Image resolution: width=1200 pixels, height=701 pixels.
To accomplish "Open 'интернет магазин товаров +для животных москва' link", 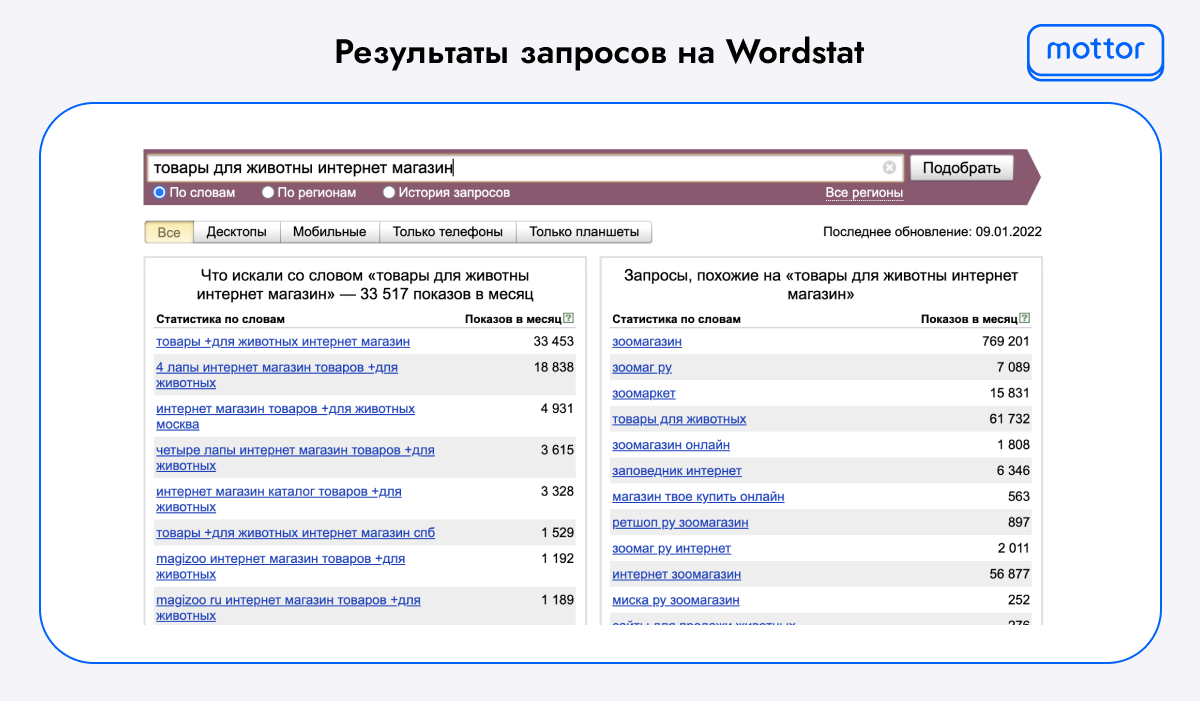I will 285,416.
